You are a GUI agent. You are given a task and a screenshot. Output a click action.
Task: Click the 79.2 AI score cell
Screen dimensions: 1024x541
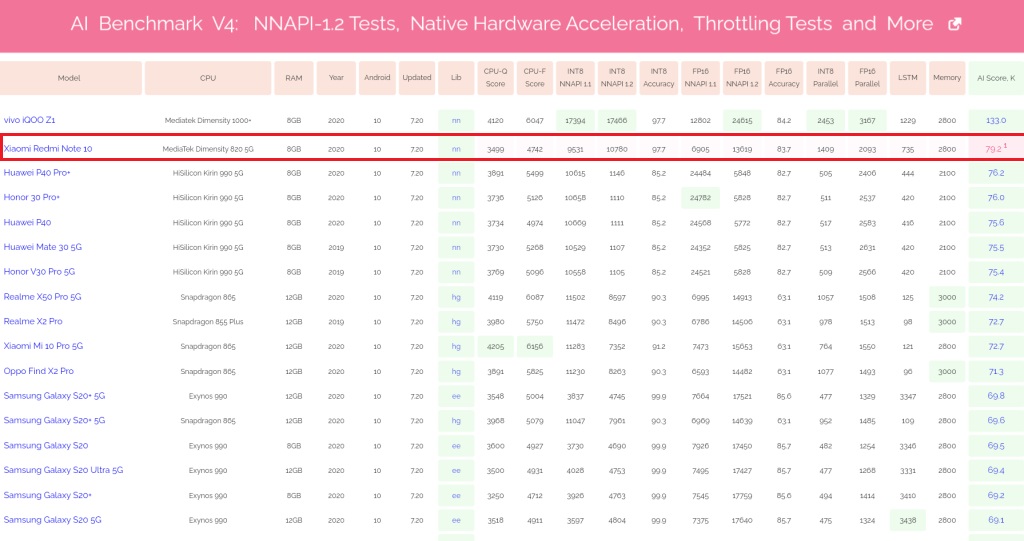pos(995,149)
